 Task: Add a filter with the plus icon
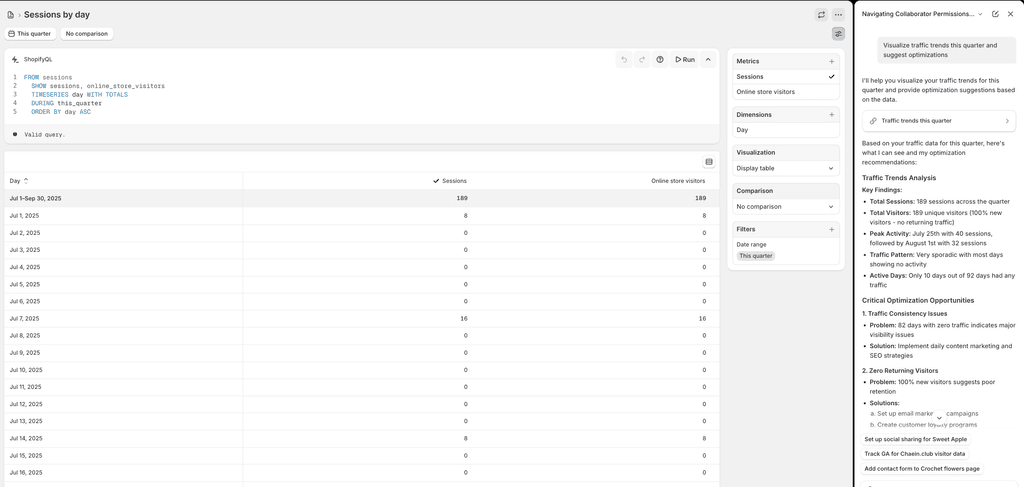point(831,230)
